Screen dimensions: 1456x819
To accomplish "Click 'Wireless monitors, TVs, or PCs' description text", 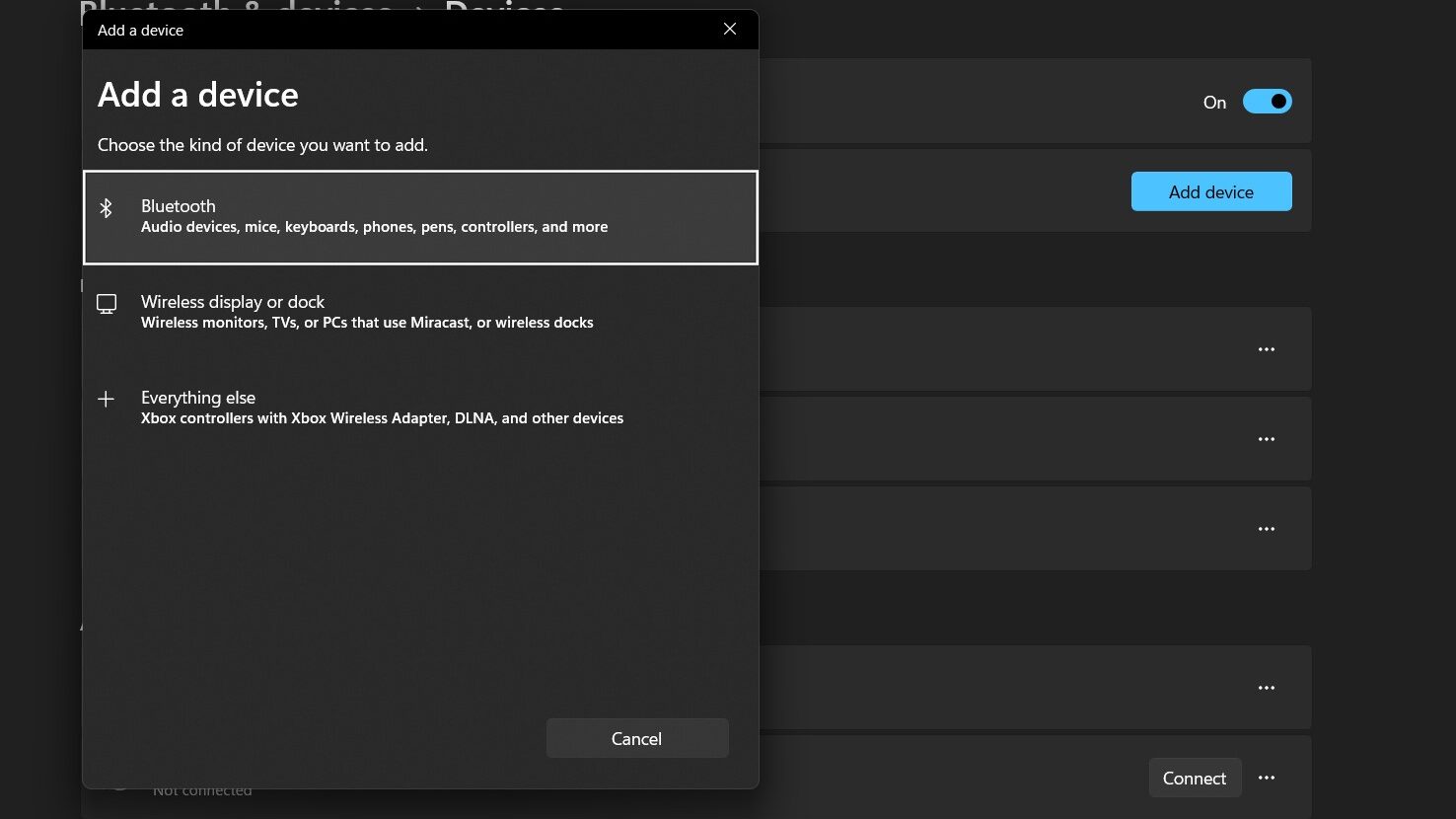I will pyautogui.click(x=367, y=323).
